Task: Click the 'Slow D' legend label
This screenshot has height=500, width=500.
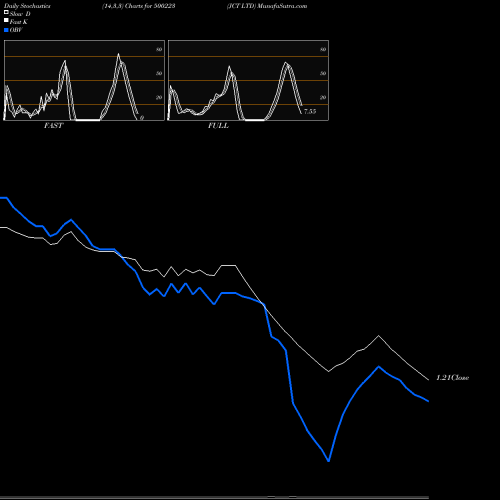Action: (x=20, y=14)
